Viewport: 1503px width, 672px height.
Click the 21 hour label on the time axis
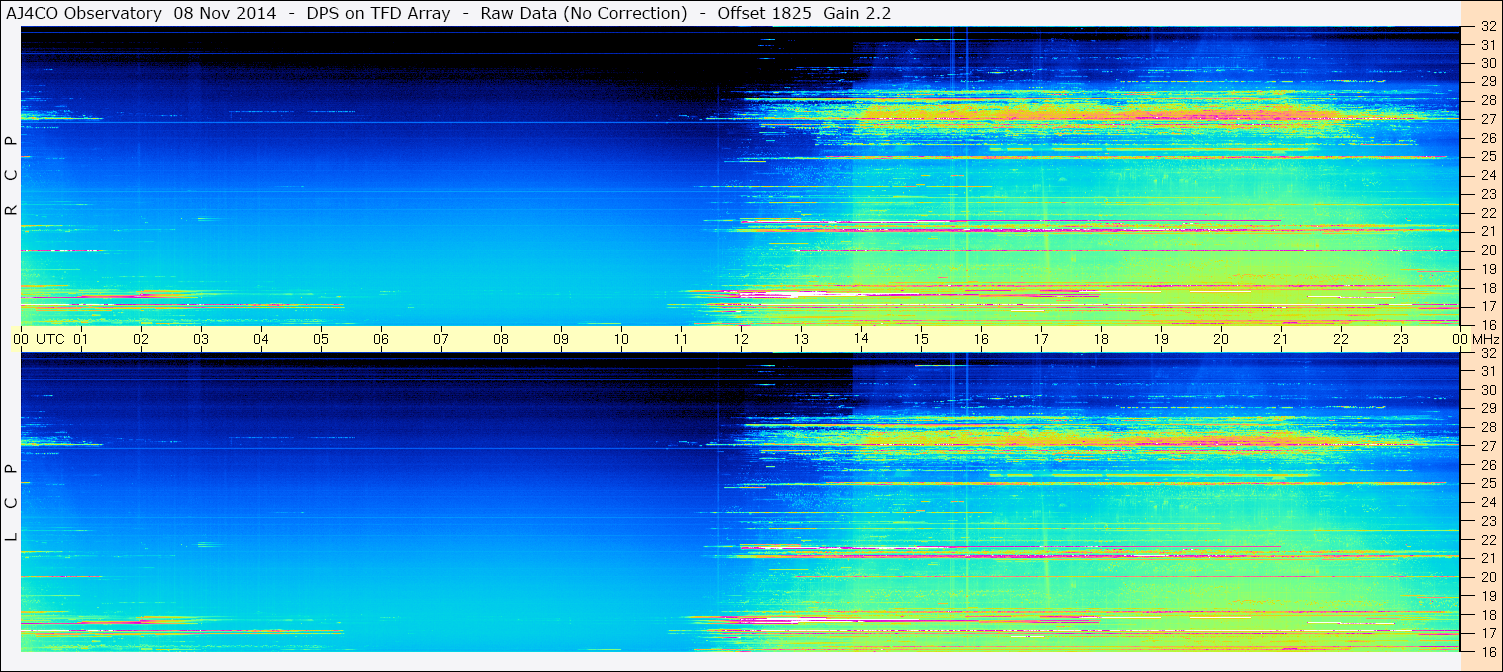1281,339
